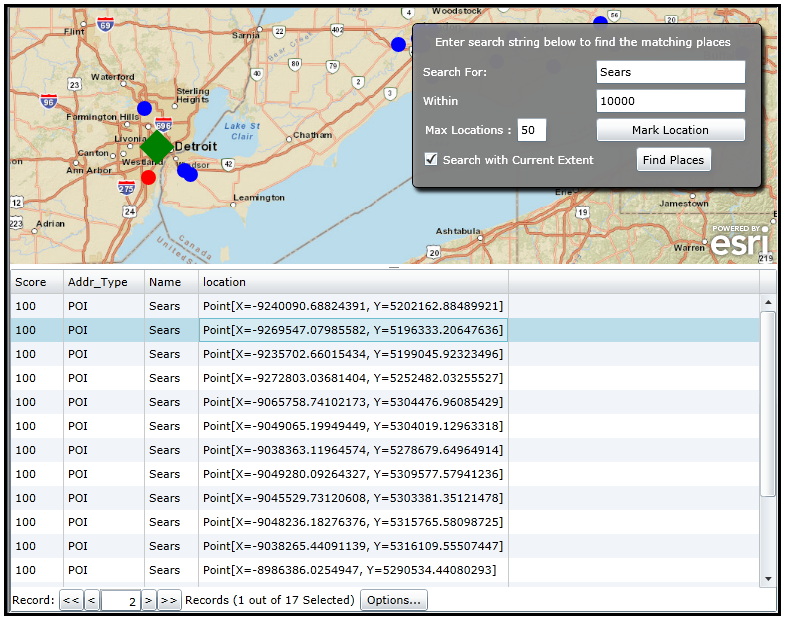
Task: Jump to last record with >> button
Action: pos(169,600)
